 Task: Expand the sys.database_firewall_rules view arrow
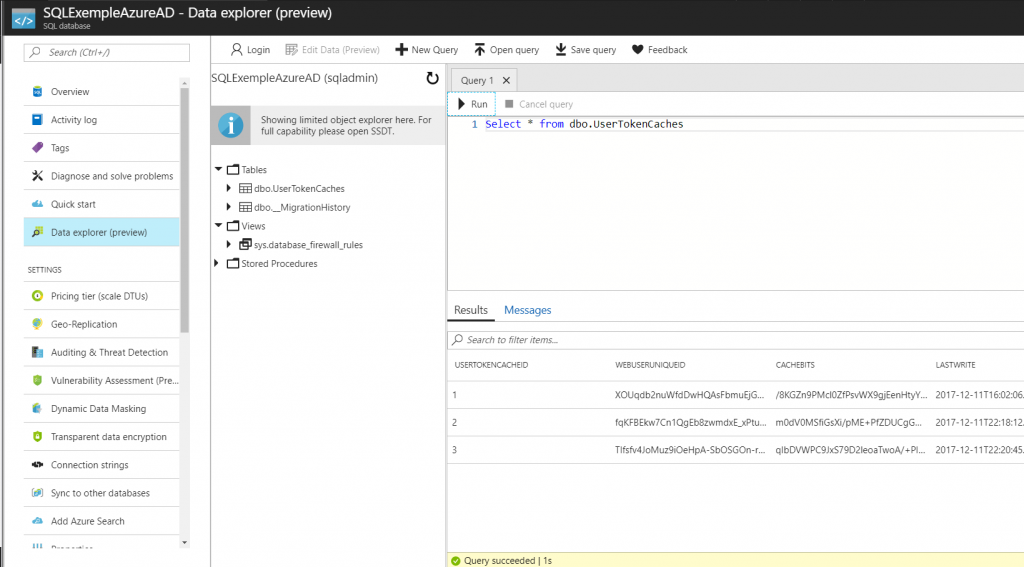click(x=229, y=244)
